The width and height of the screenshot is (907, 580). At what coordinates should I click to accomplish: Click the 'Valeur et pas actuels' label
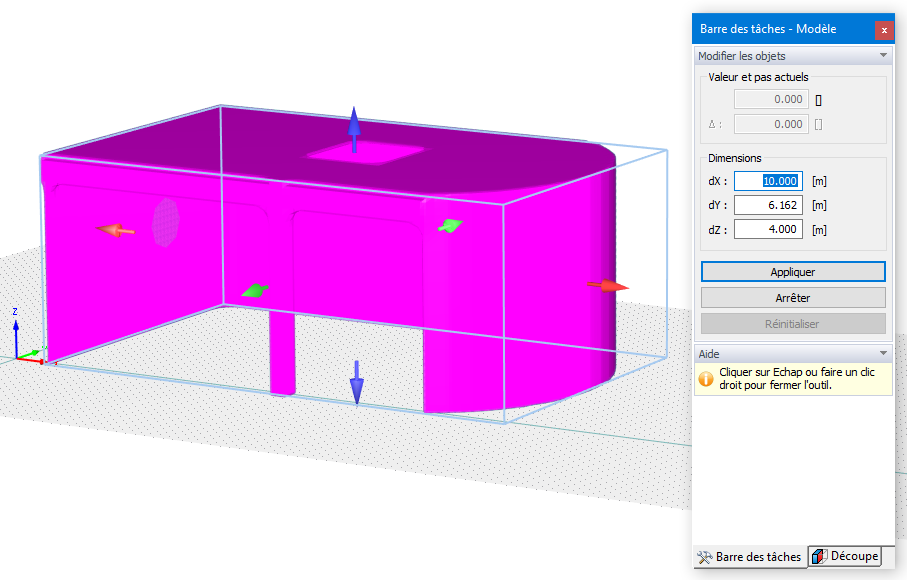(x=758, y=77)
